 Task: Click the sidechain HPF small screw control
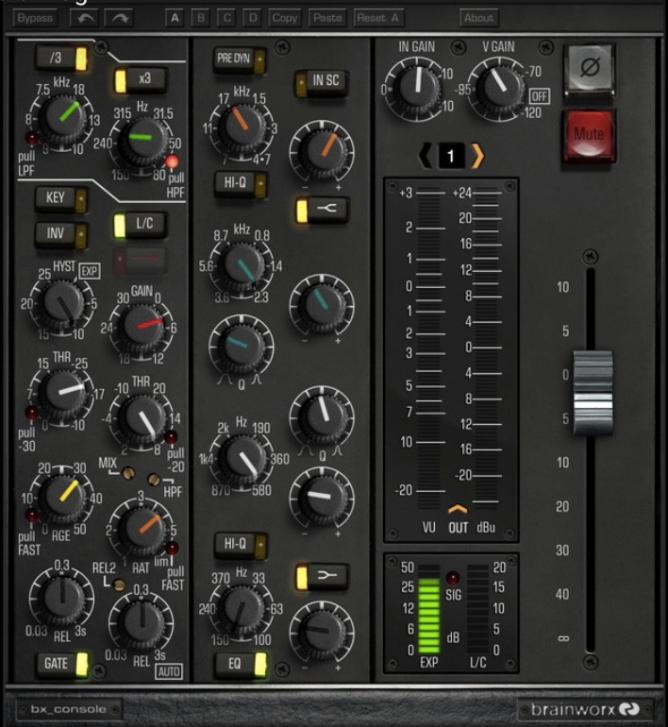tap(154, 479)
